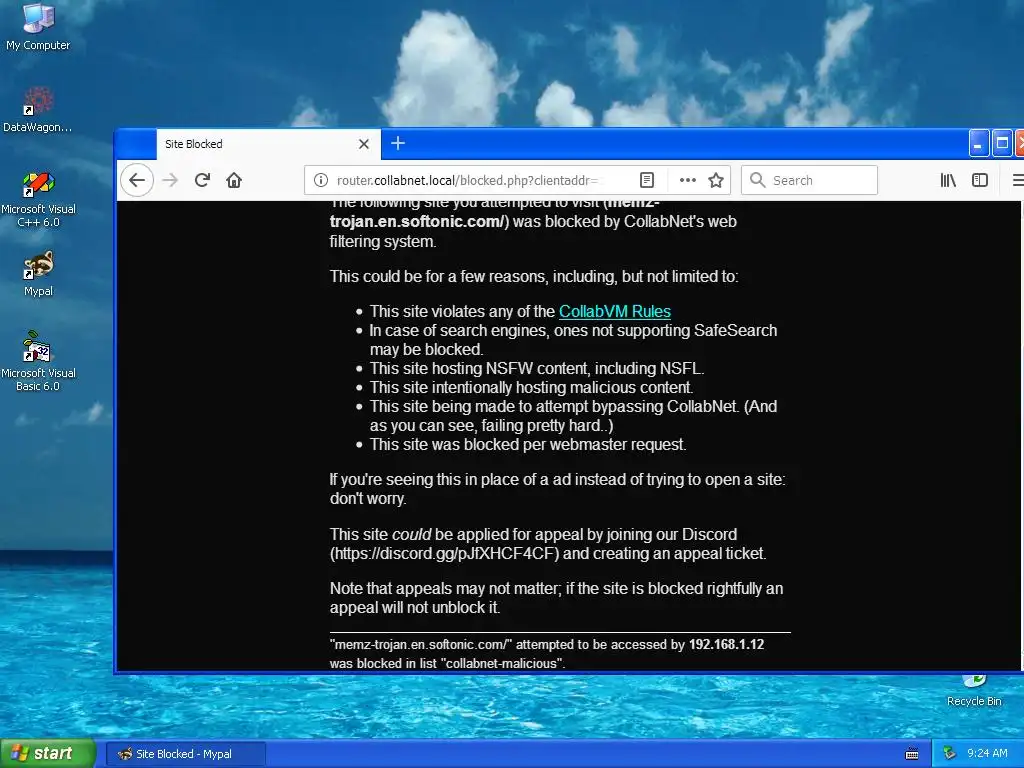
Task: Click the forward navigation arrow
Action: [170, 180]
